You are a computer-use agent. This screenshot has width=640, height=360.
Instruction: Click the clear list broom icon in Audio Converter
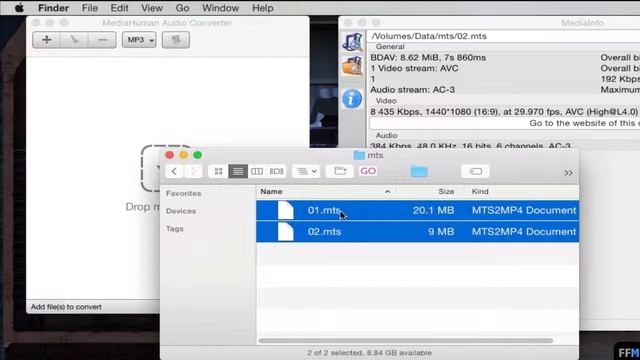tap(74, 40)
